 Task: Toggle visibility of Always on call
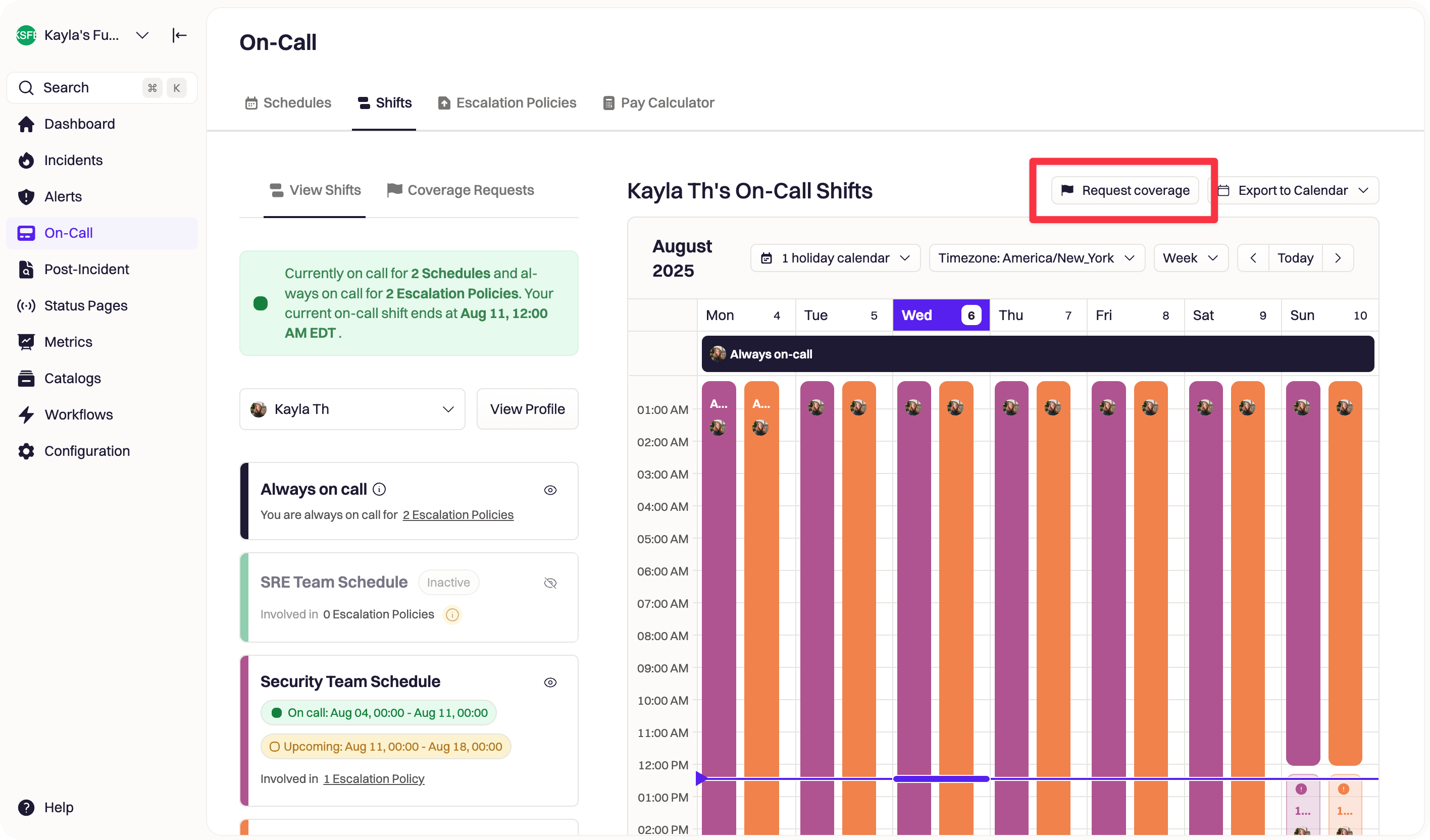550,490
